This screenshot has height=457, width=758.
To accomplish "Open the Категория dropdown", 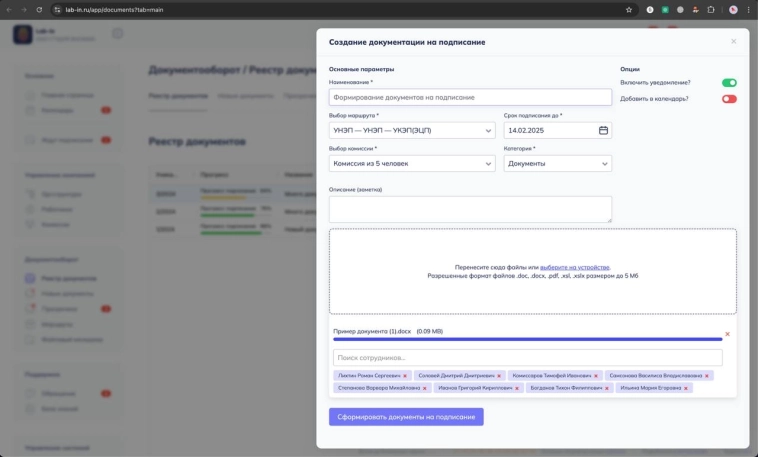I will [x=557, y=163].
